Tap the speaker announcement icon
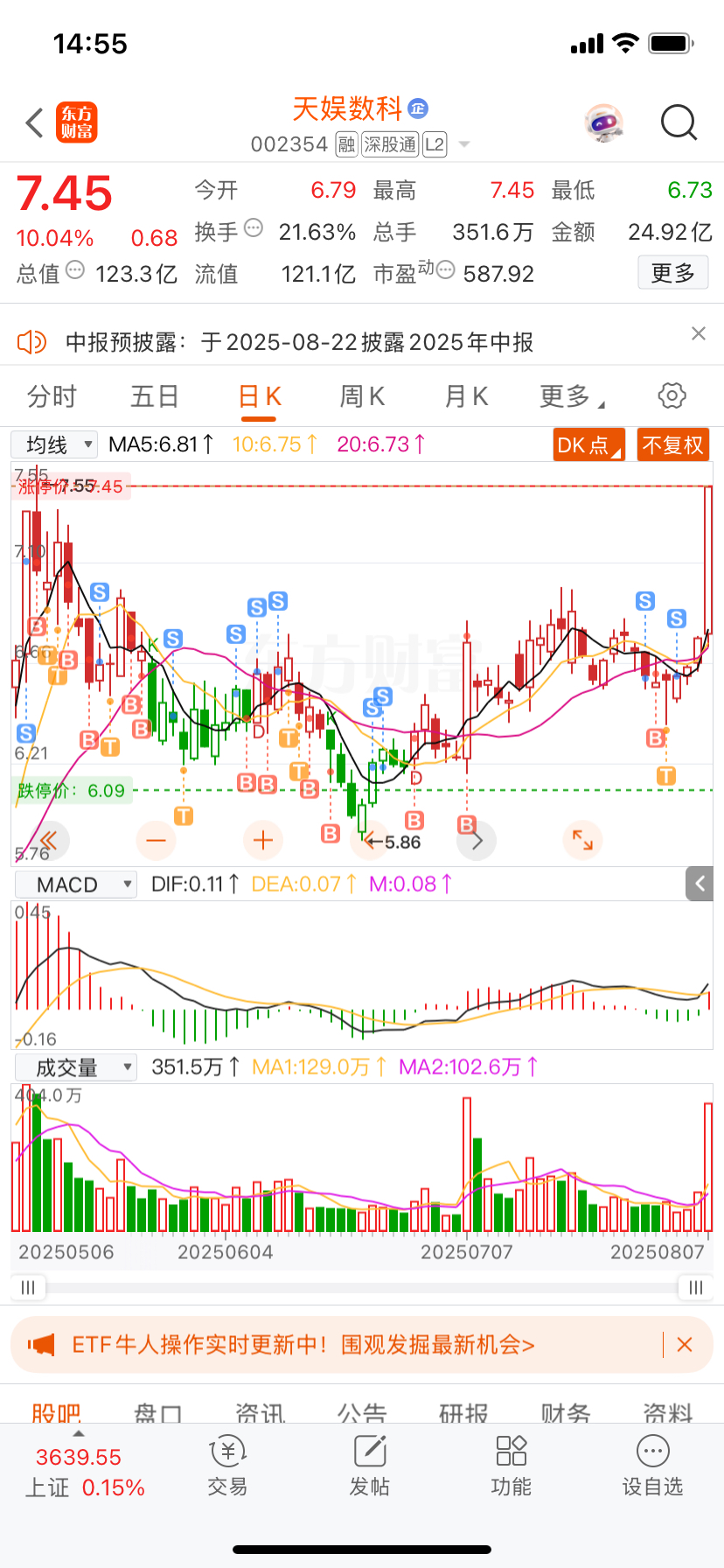The width and height of the screenshot is (724, 1568). pyautogui.click(x=31, y=342)
